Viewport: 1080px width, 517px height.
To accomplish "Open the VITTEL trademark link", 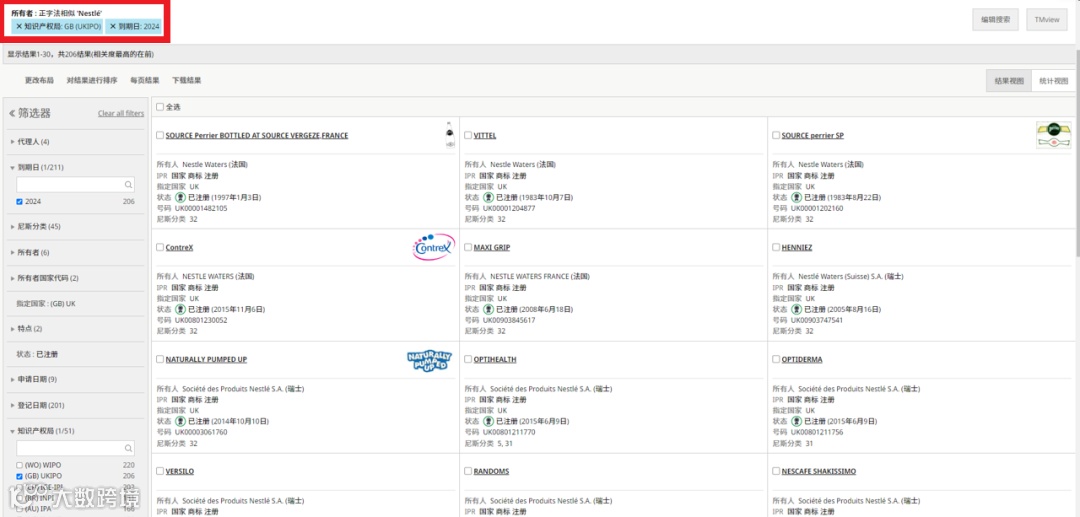I will pyautogui.click(x=485, y=136).
